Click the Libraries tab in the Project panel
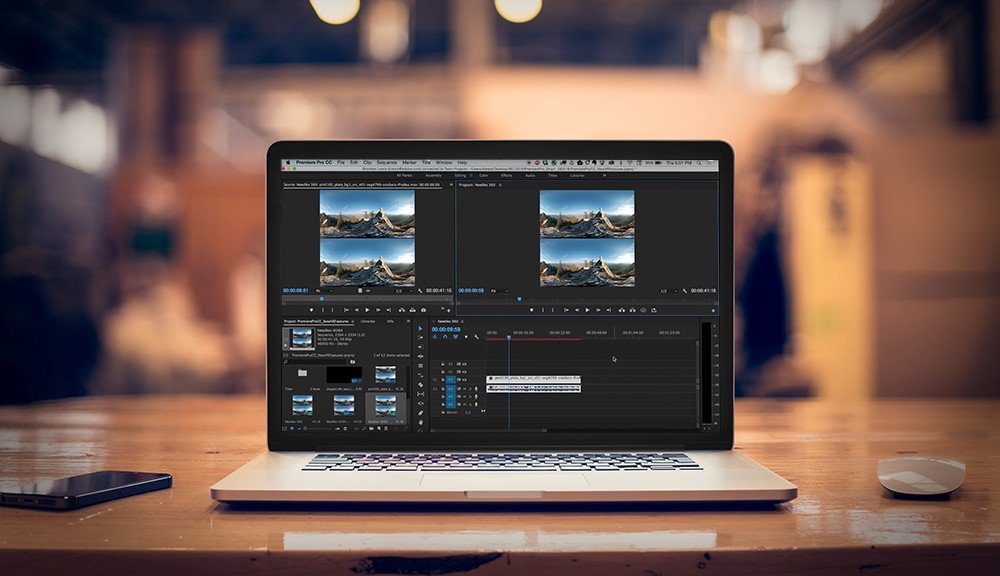The image size is (1000, 576). 368,321
